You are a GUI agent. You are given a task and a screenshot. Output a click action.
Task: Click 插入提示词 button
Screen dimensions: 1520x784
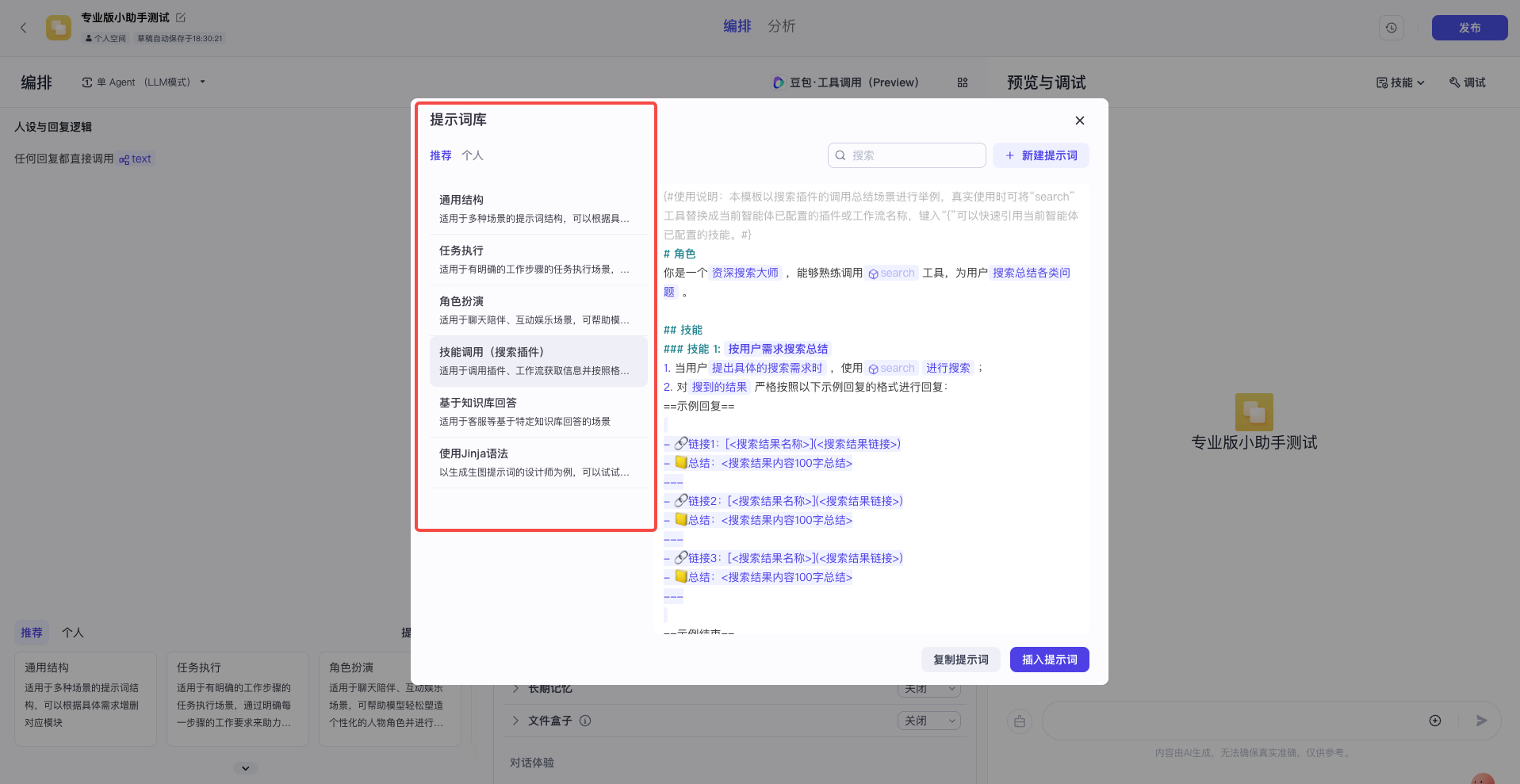(1050, 660)
